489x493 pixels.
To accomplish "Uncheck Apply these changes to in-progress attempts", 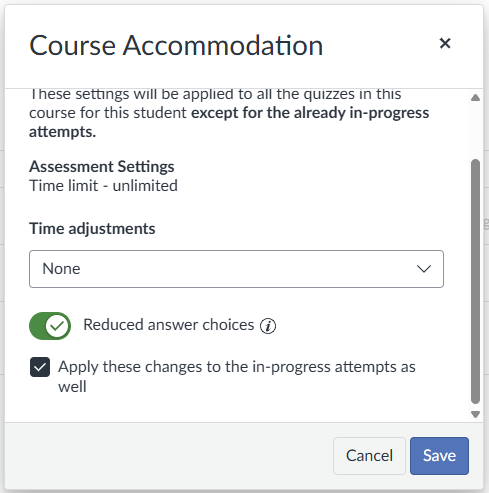I will 40,367.
